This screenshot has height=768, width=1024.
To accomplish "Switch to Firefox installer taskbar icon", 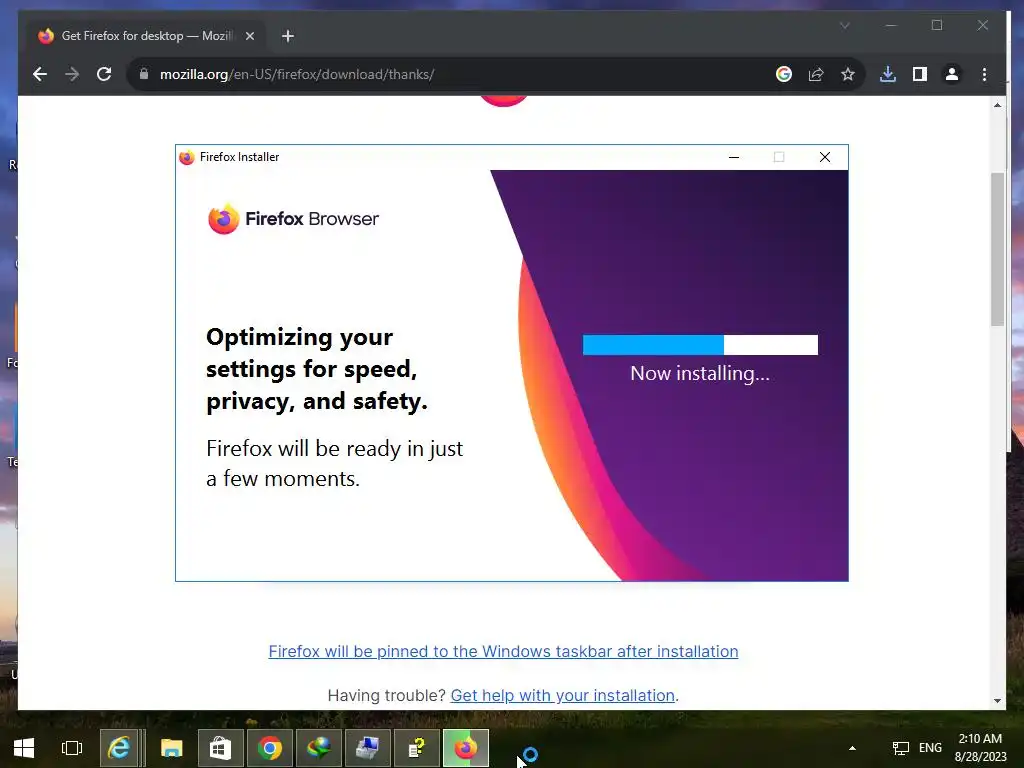I will click(x=466, y=748).
